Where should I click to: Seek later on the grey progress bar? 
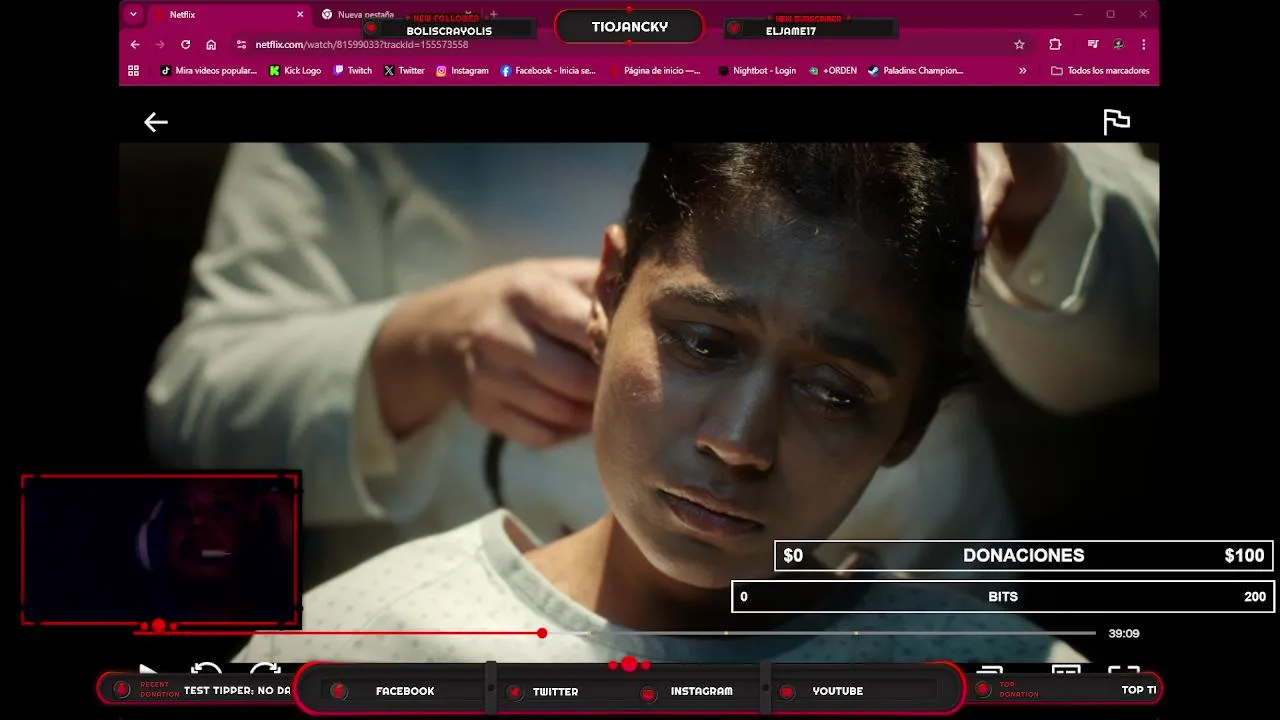[x=820, y=633]
